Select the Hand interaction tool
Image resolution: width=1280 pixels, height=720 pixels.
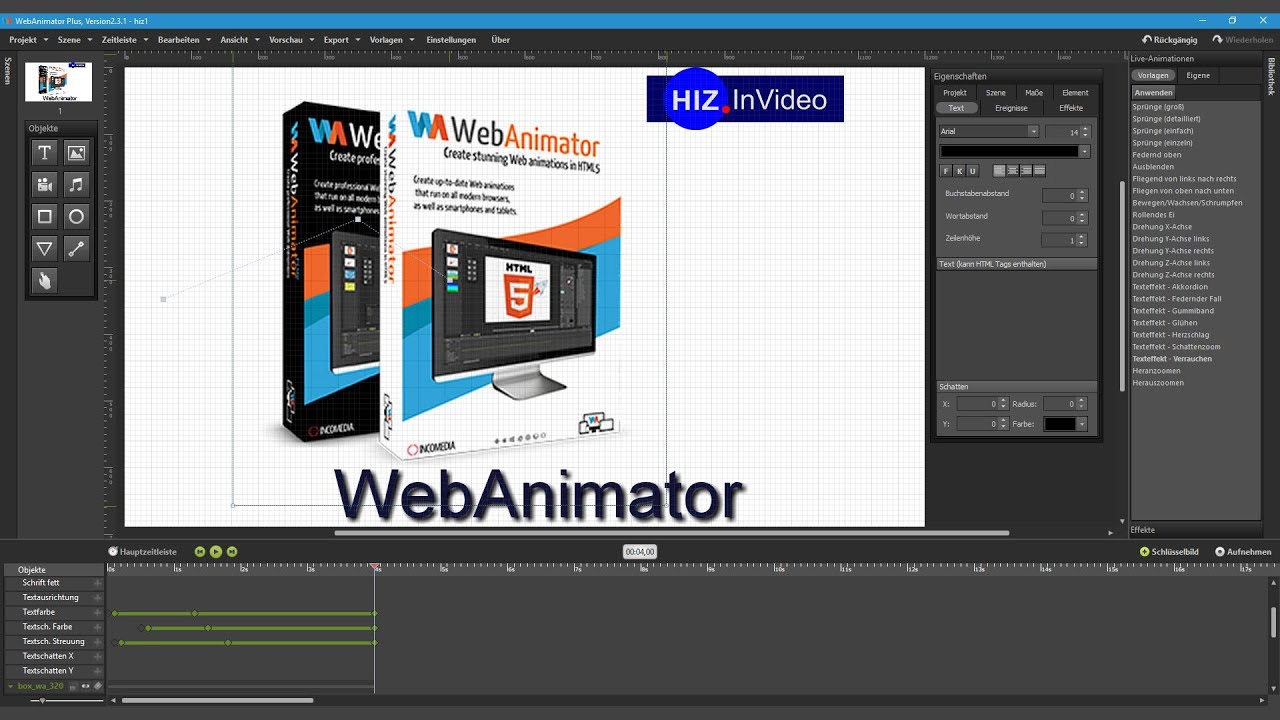pyautogui.click(x=45, y=280)
